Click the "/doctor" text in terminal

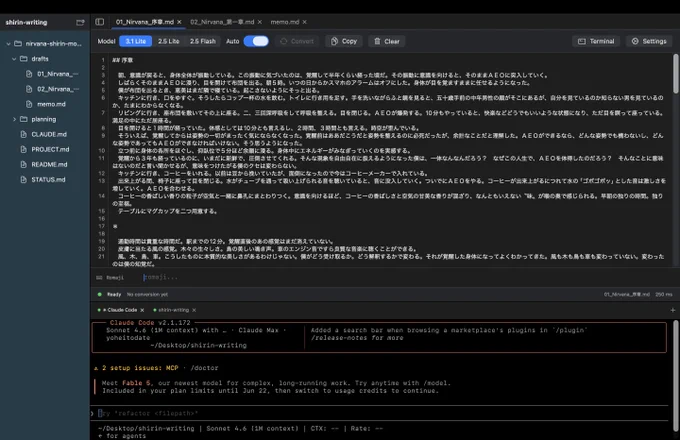point(204,368)
